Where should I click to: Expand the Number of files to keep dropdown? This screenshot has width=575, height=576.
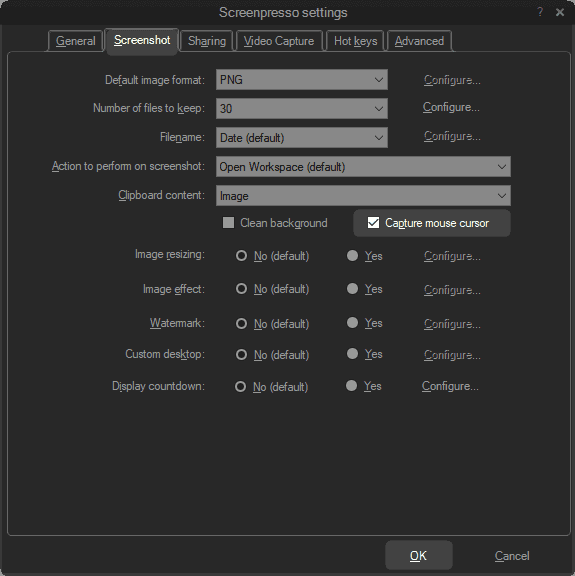302,108
